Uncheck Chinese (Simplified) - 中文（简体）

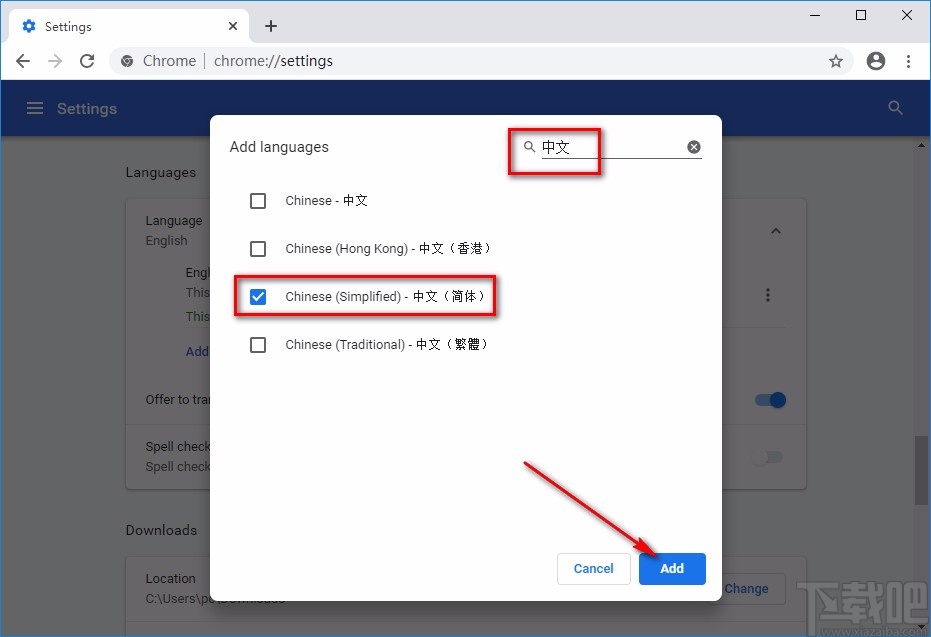(x=257, y=296)
